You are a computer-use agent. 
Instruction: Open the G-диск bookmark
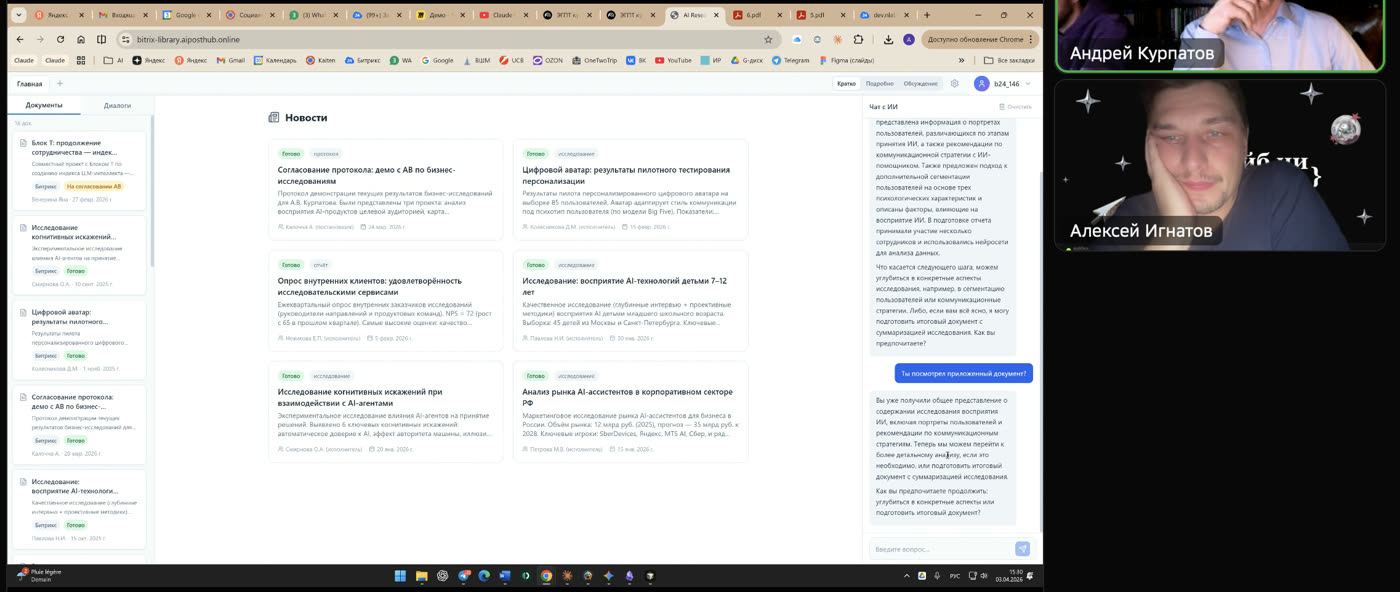[746, 60]
